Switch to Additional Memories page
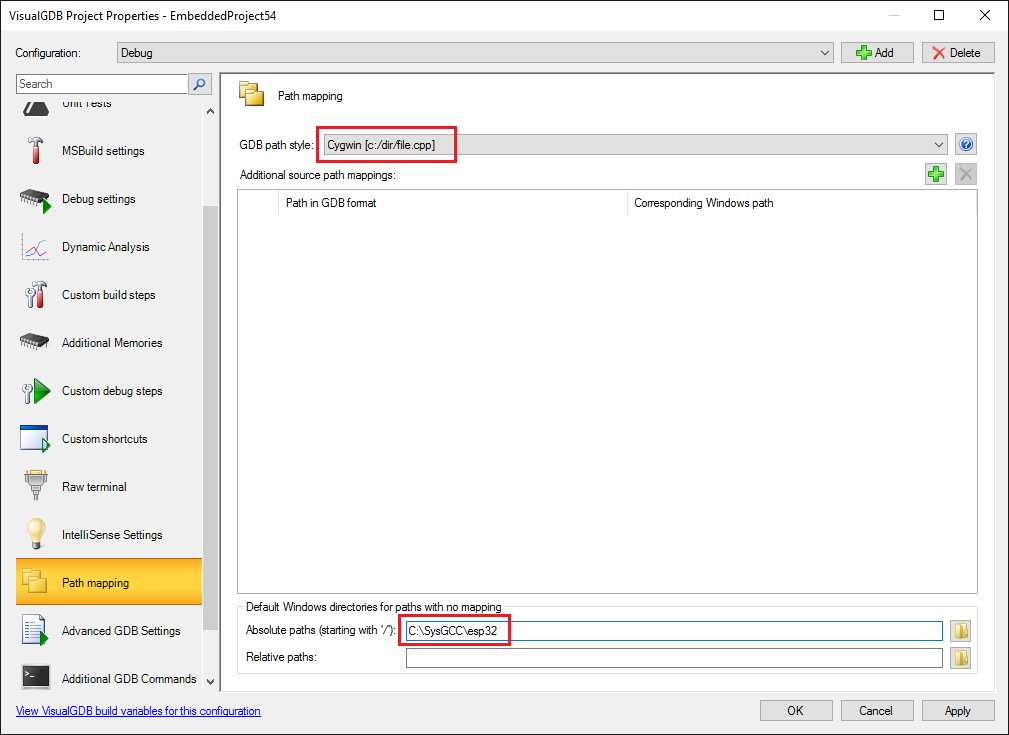 point(109,343)
